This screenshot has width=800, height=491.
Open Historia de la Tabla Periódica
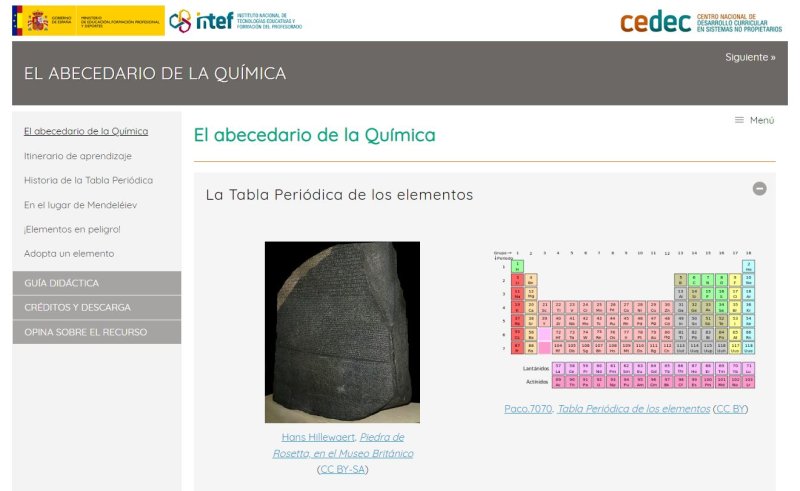point(88,180)
